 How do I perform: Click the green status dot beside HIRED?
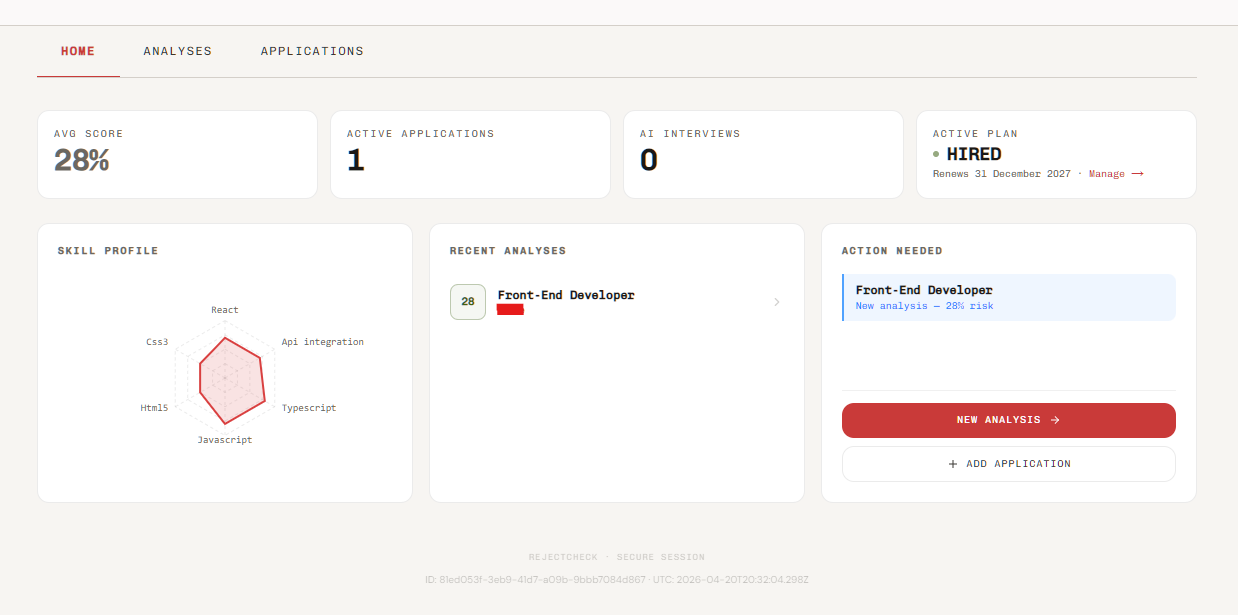pos(938,154)
